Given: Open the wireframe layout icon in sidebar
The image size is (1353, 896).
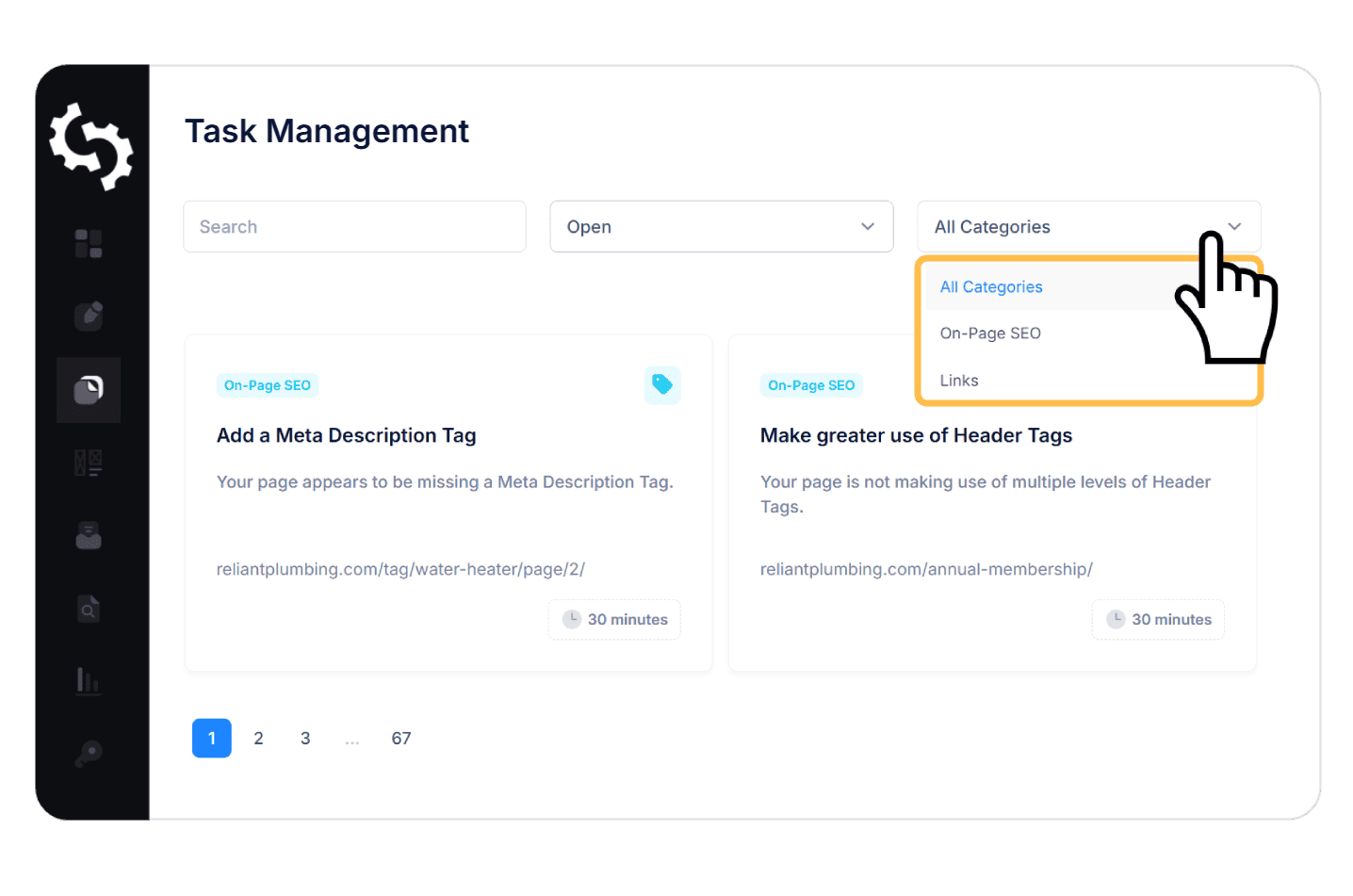Looking at the screenshot, I should [89, 463].
